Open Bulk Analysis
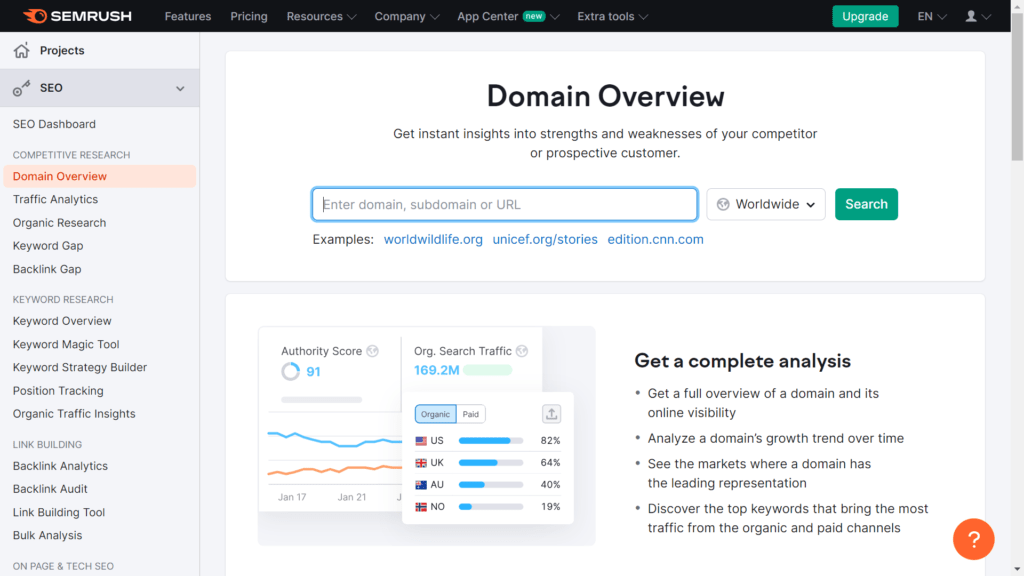 click(47, 535)
